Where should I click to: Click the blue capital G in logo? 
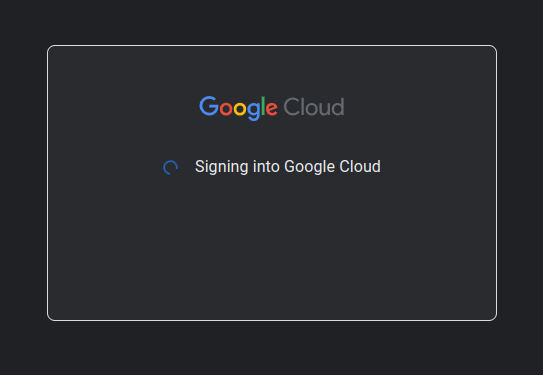(x=209, y=106)
